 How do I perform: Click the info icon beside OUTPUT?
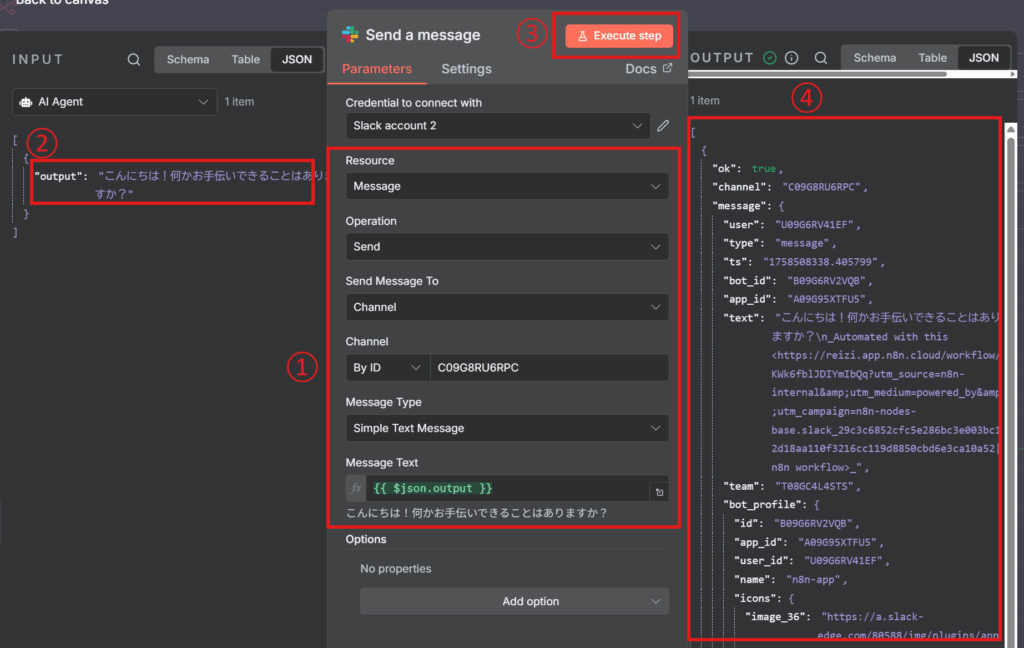click(791, 58)
